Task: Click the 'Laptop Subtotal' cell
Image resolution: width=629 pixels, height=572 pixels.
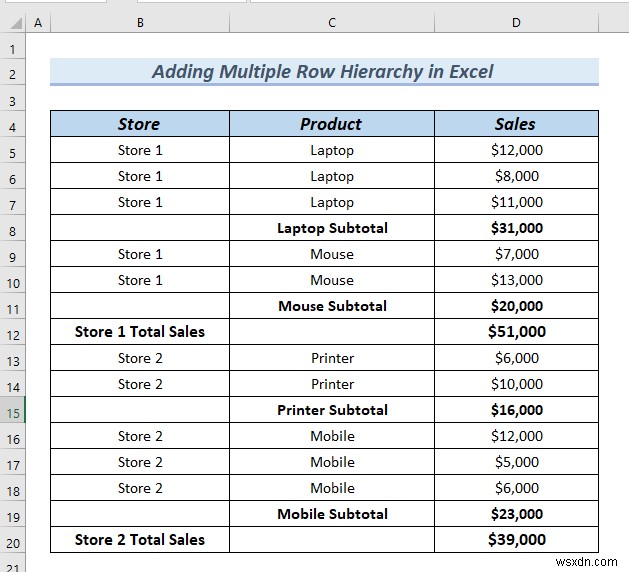Action: [332, 228]
